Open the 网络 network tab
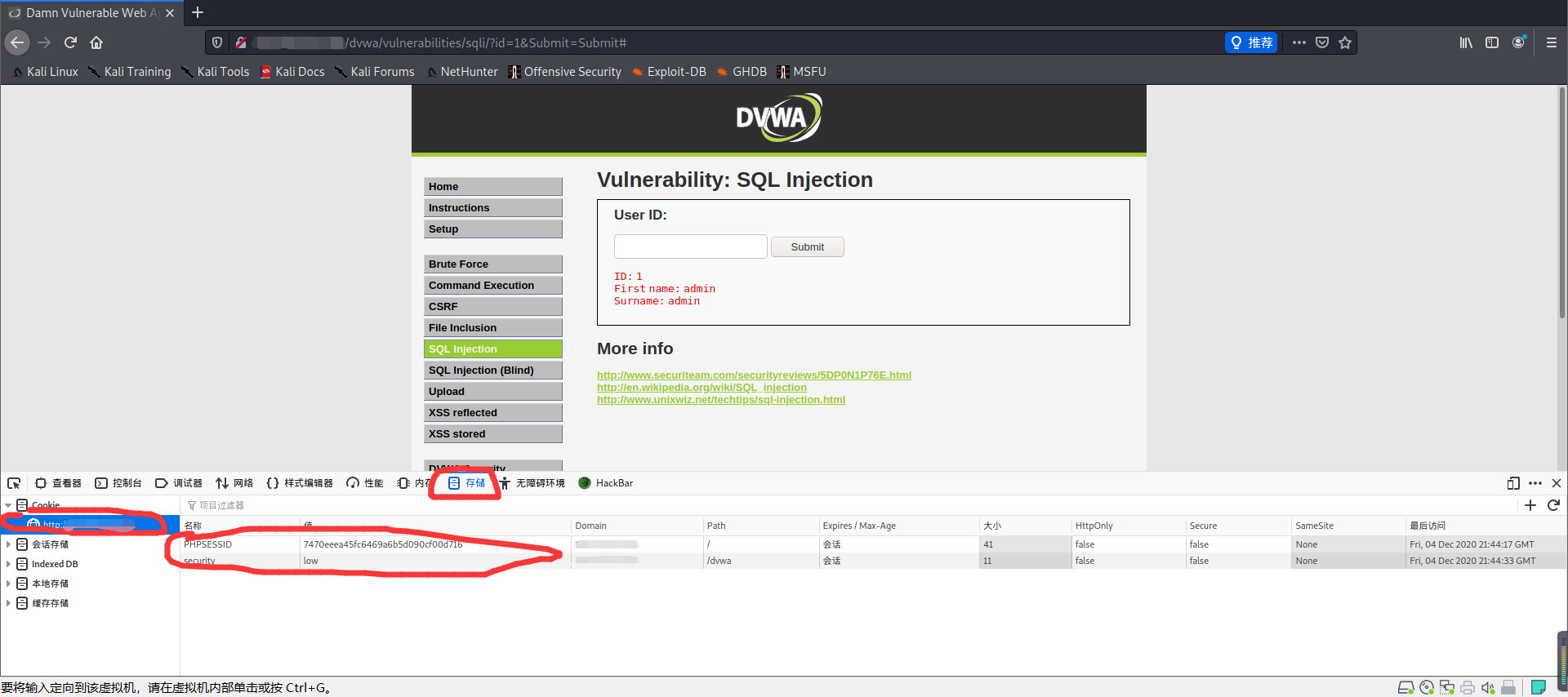The height and width of the screenshot is (697, 1568). coord(234,483)
